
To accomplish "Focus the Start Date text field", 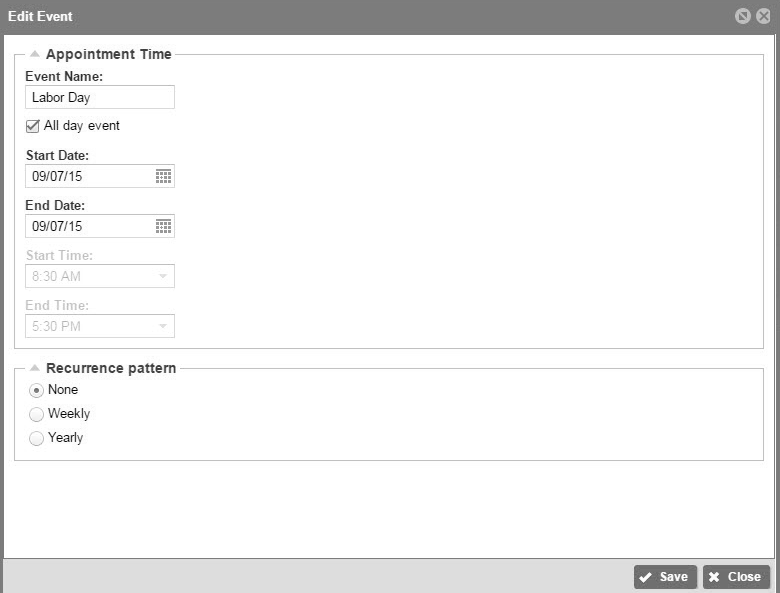I will (90, 176).
